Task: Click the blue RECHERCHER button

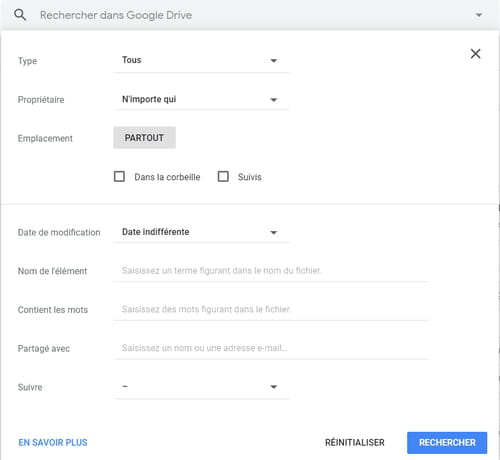Action: [447, 443]
